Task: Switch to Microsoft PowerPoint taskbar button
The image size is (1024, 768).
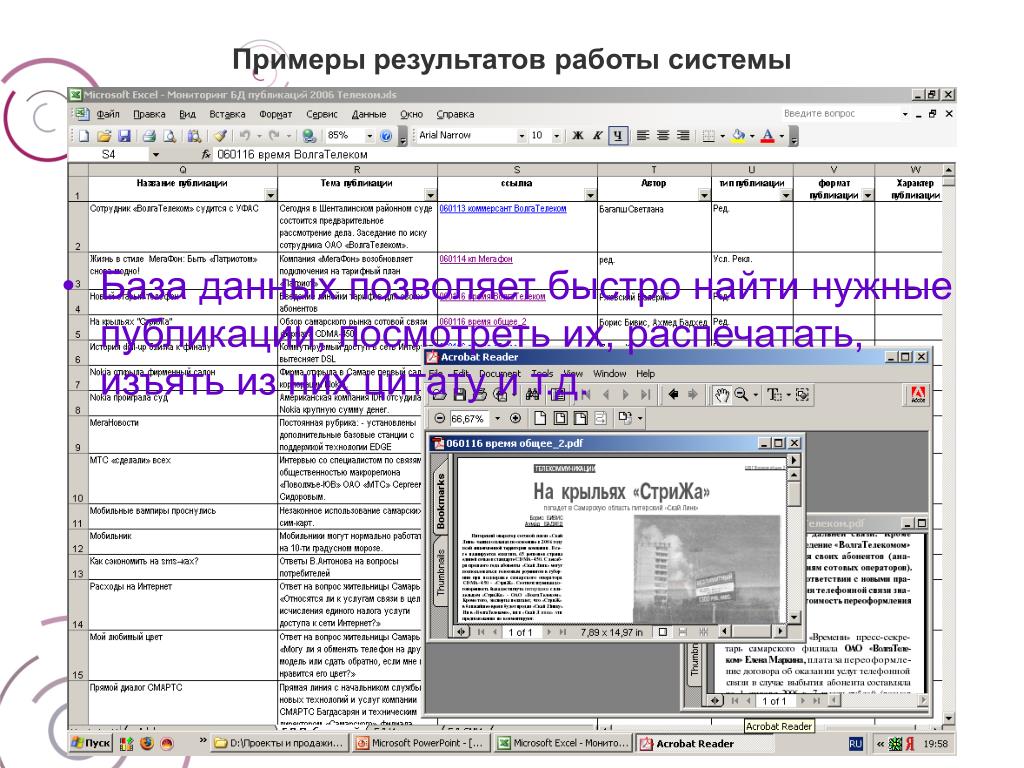Action: 419,743
